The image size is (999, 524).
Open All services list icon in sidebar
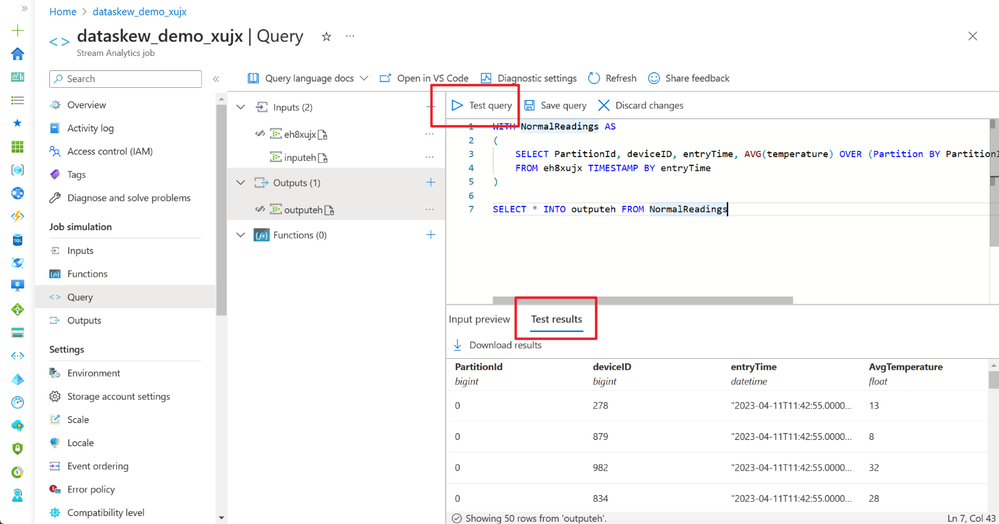click(x=18, y=100)
